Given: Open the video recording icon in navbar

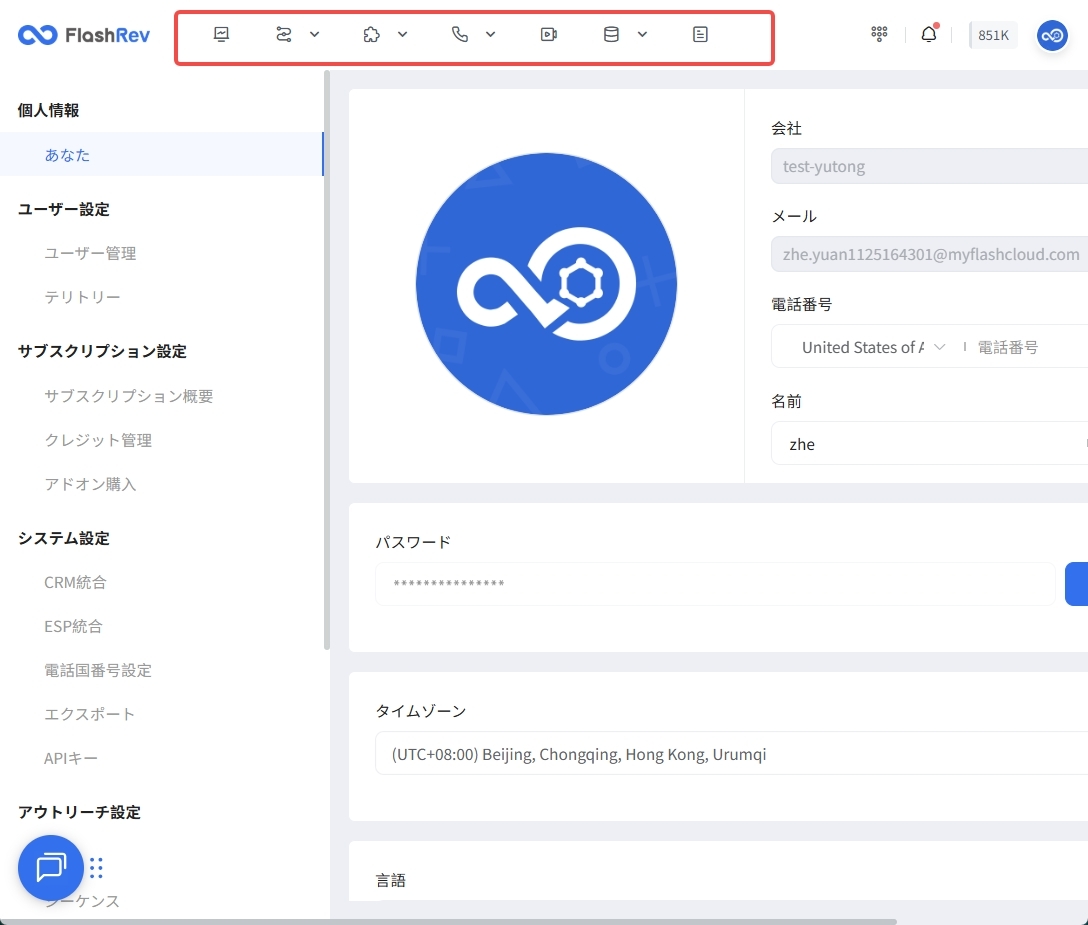Looking at the screenshot, I should click(x=548, y=34).
